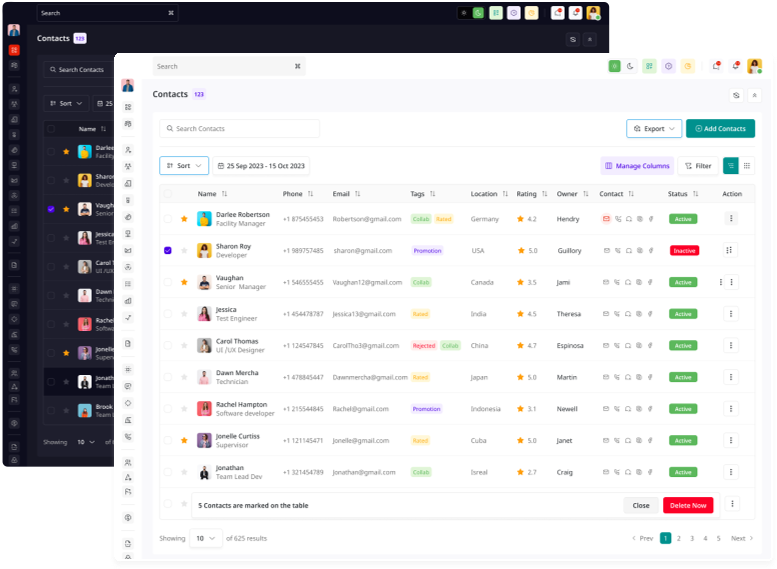Open the Sort dropdown
The height and width of the screenshot is (569, 777).
coord(184,166)
